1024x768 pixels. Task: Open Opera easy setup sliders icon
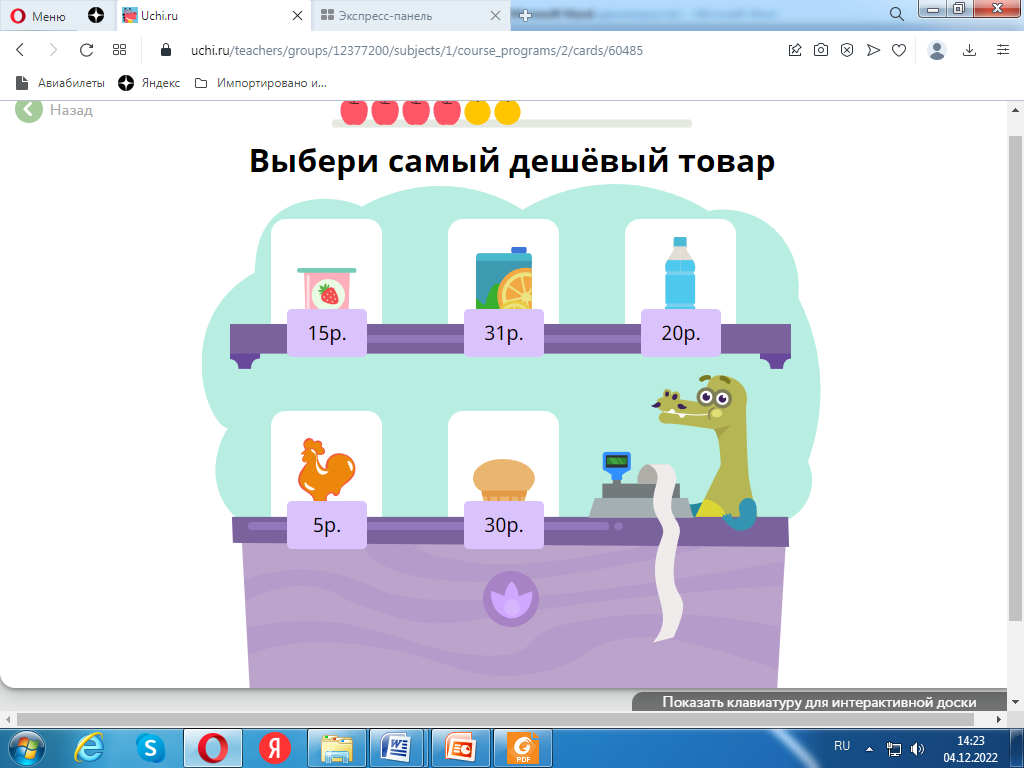[1003, 50]
